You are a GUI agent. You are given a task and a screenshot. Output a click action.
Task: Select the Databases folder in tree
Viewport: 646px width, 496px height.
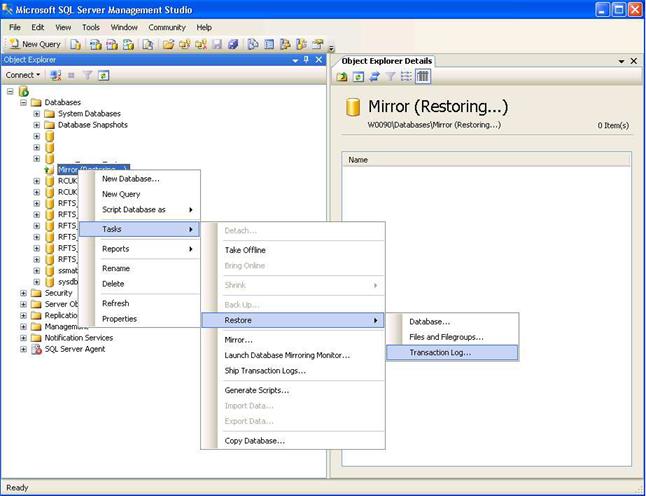[63, 102]
